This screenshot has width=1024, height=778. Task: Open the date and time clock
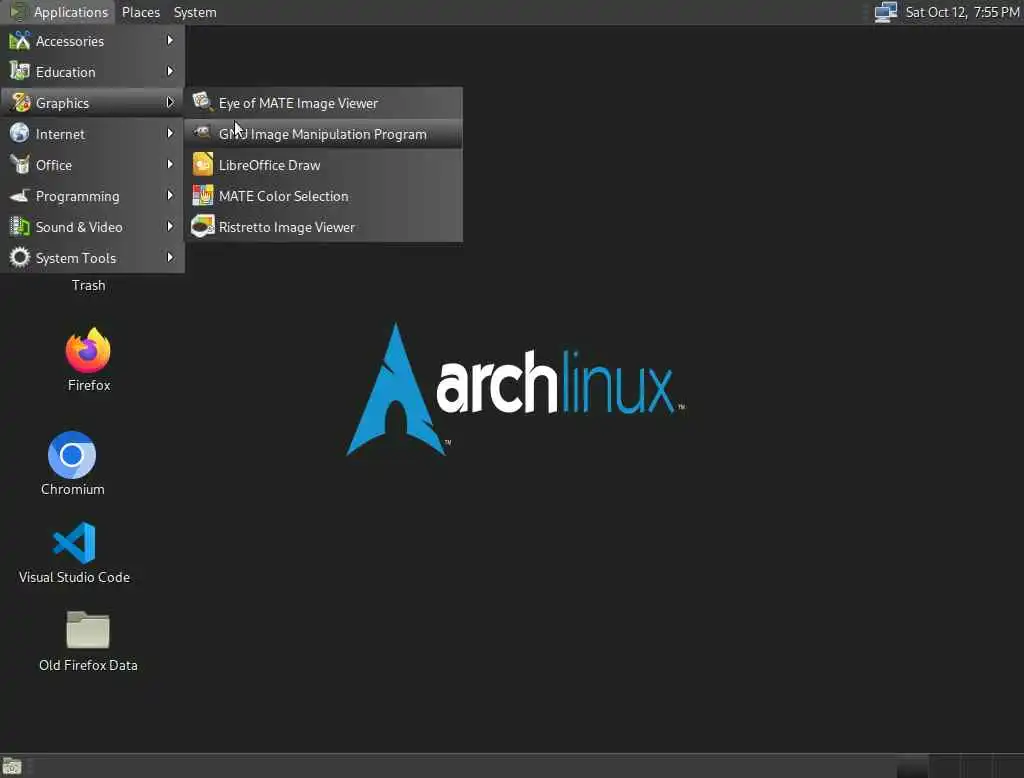(x=962, y=12)
